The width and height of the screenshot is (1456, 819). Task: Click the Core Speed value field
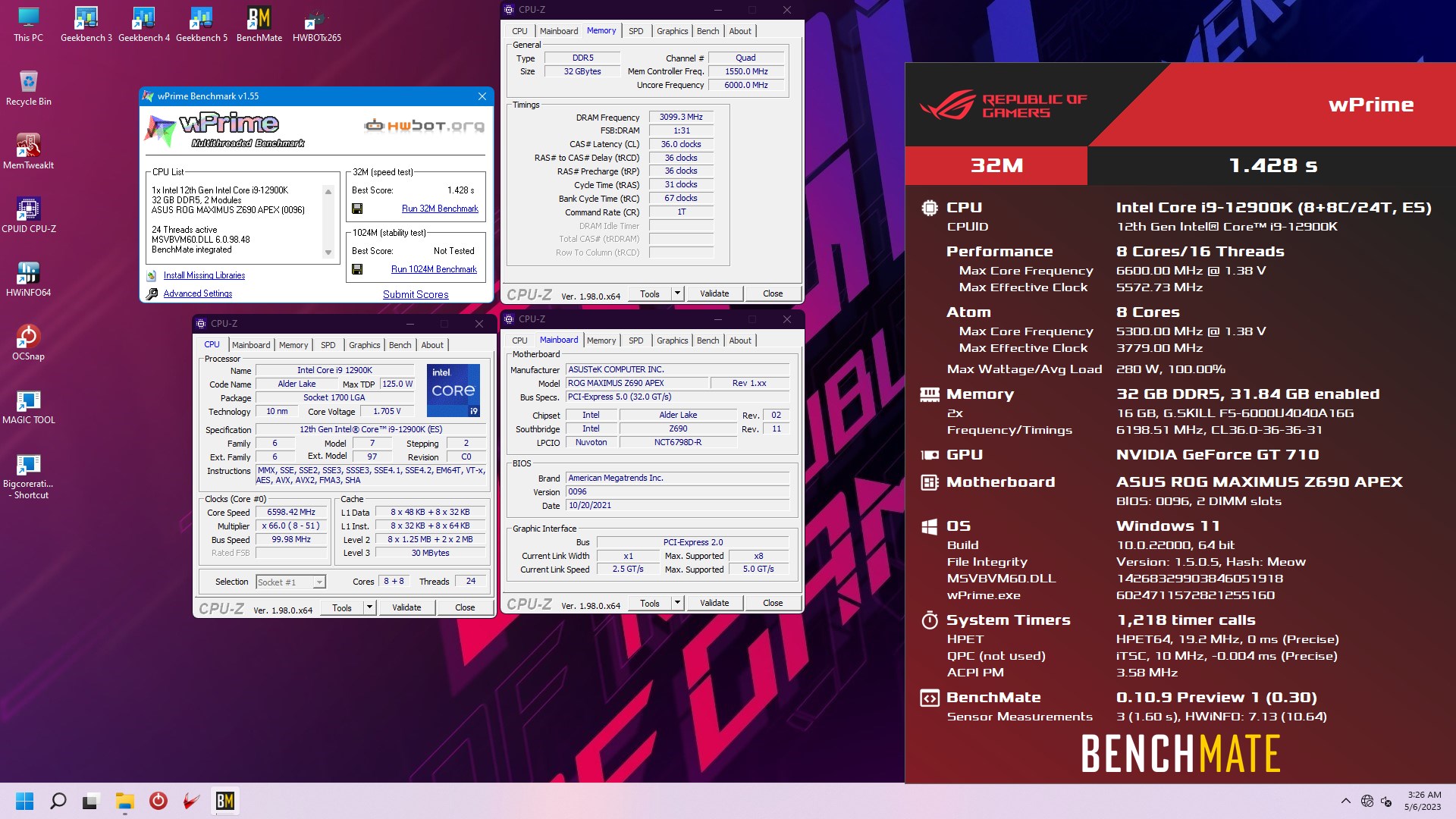[x=291, y=513]
